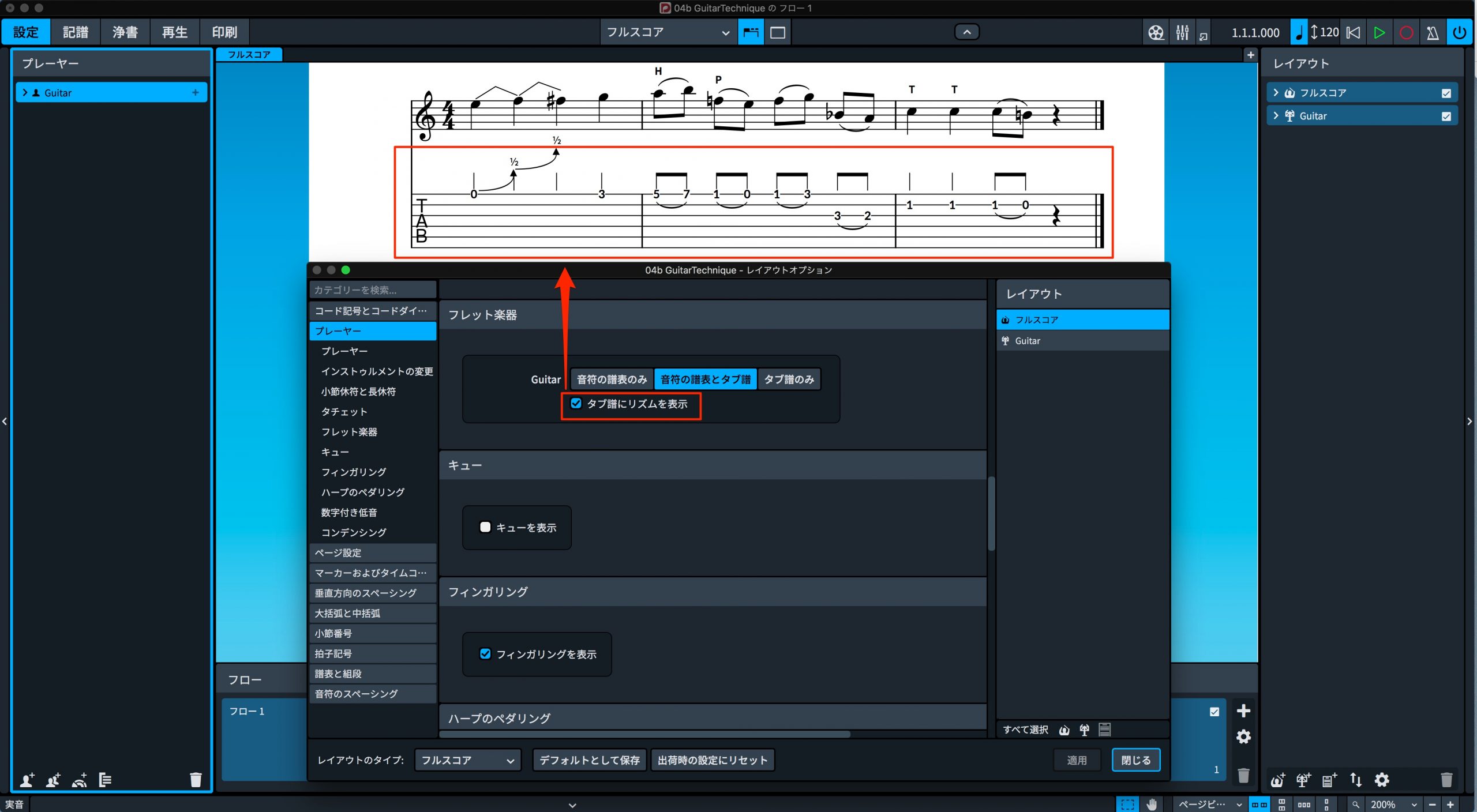
Task: Add a new flow with the plus icon
Action: pos(1243,710)
